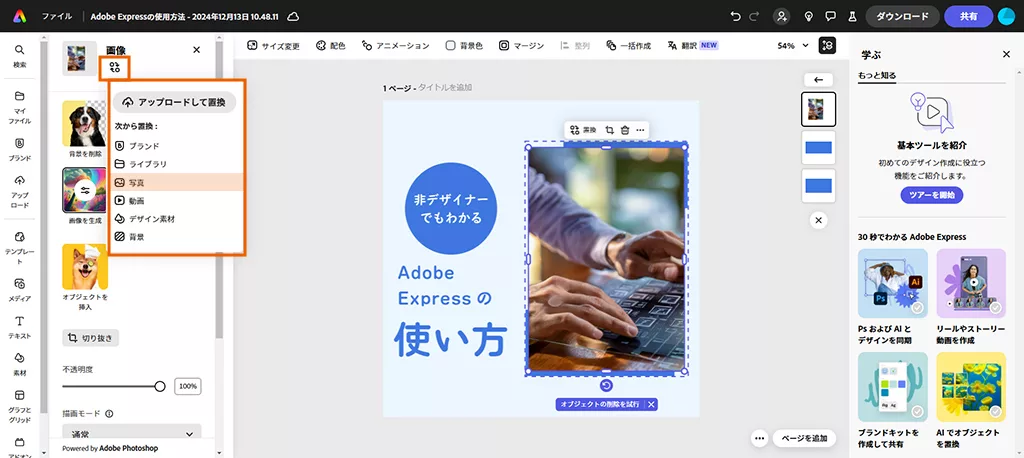Open the beta flask icon
Viewport: 1024px width, 458px height.
pos(852,16)
